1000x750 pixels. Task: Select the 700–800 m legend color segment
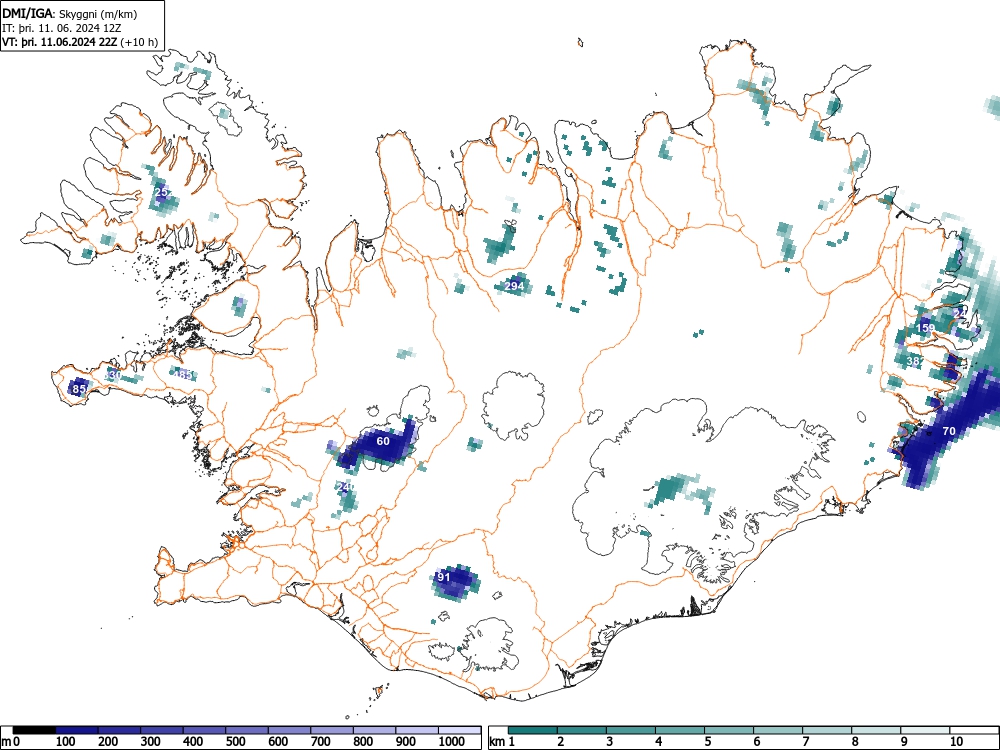[x=332, y=730]
